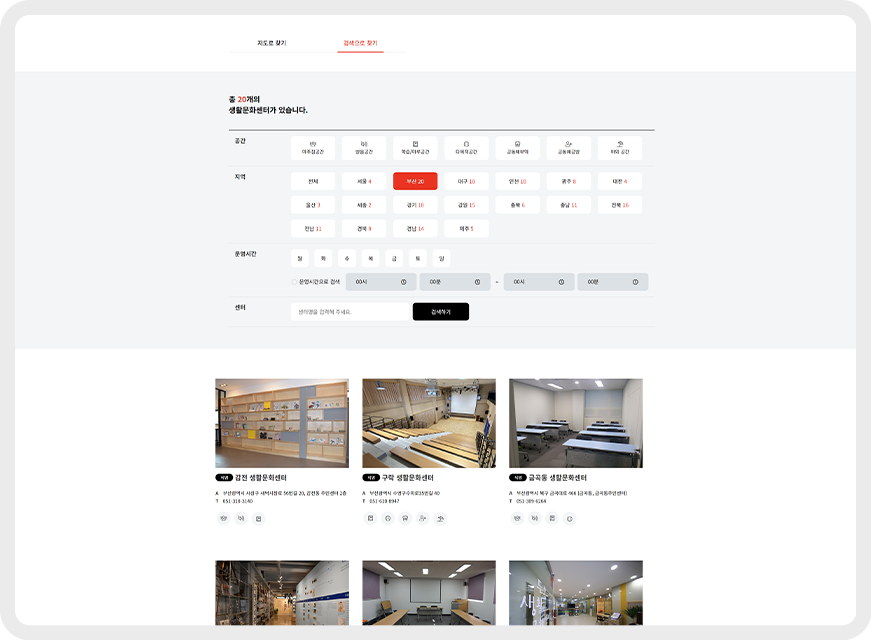The height and width of the screenshot is (640, 871).
Task: Choose the 대구 10 region
Action: (x=466, y=181)
